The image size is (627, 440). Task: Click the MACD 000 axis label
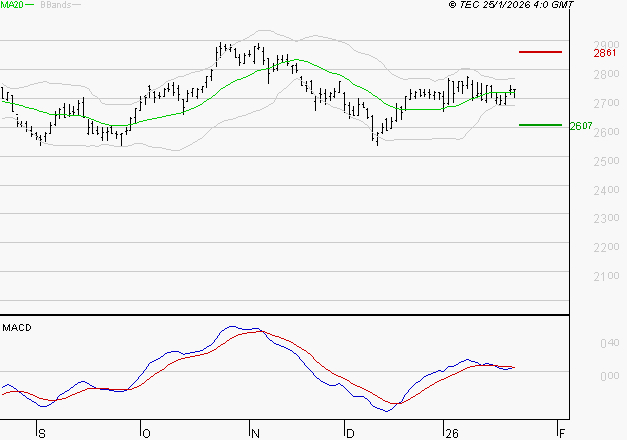coord(610,376)
